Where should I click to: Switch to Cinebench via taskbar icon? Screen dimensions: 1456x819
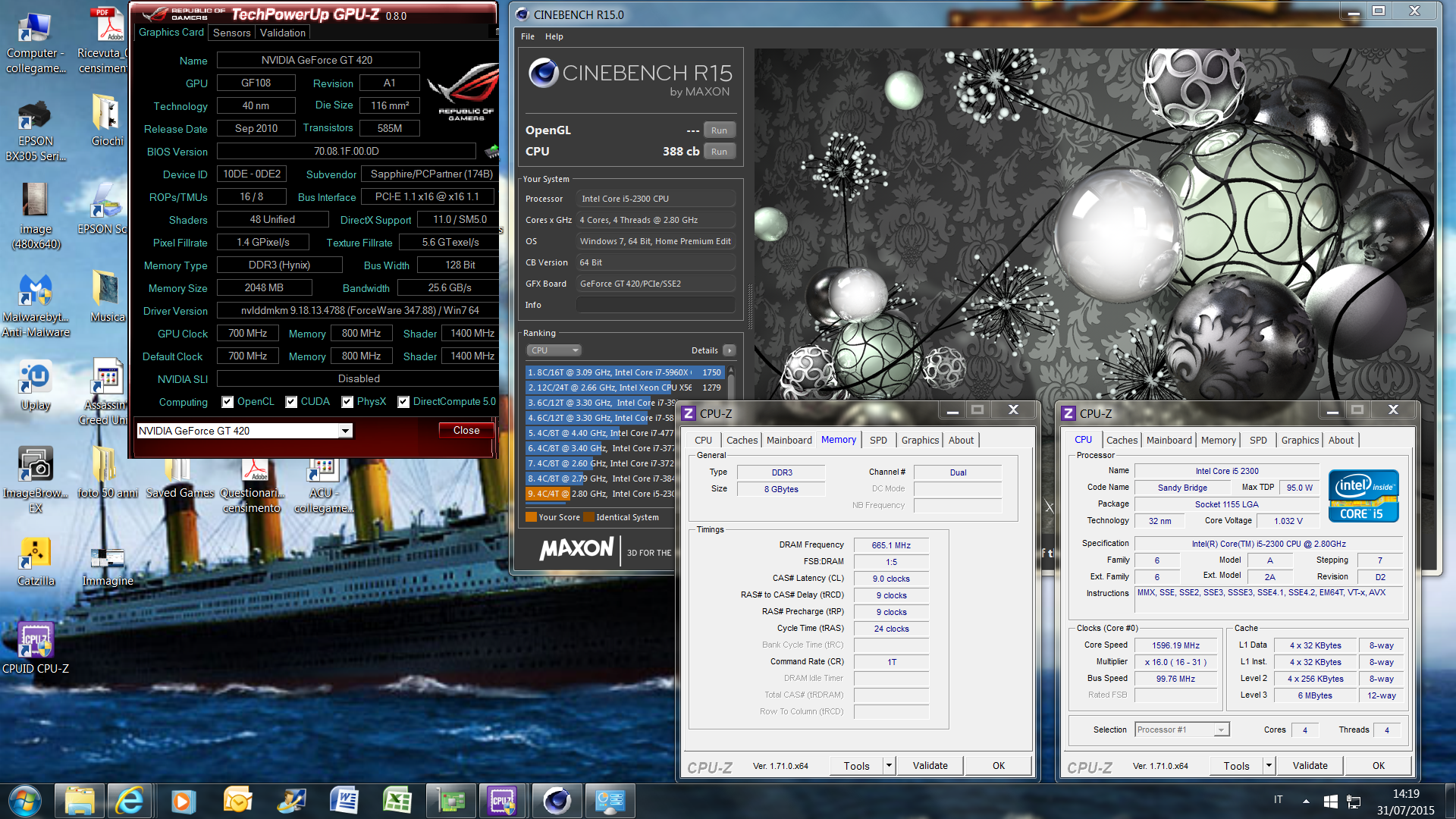click(x=556, y=801)
